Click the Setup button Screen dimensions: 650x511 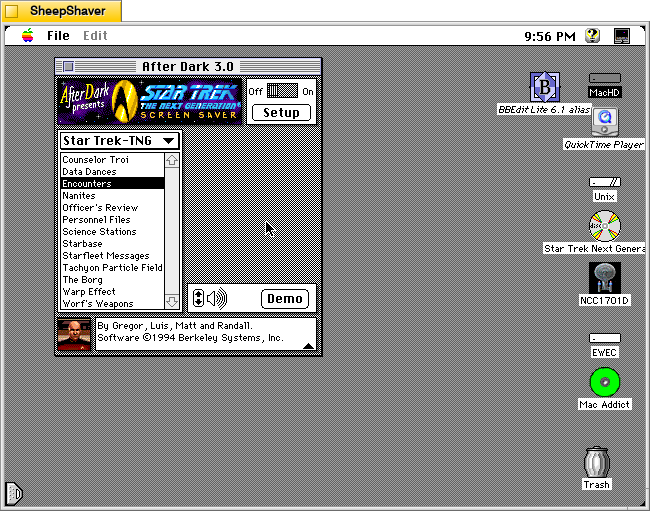281,112
